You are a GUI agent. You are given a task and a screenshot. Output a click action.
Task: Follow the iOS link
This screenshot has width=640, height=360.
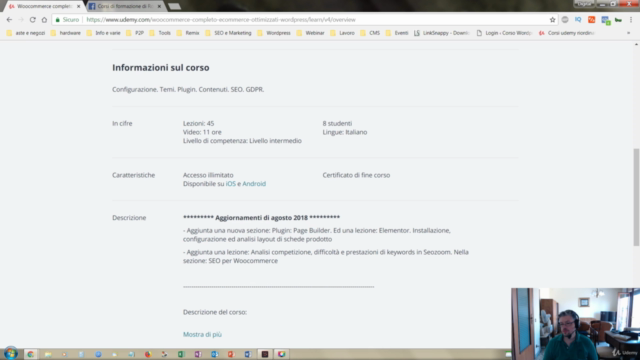pos(231,184)
